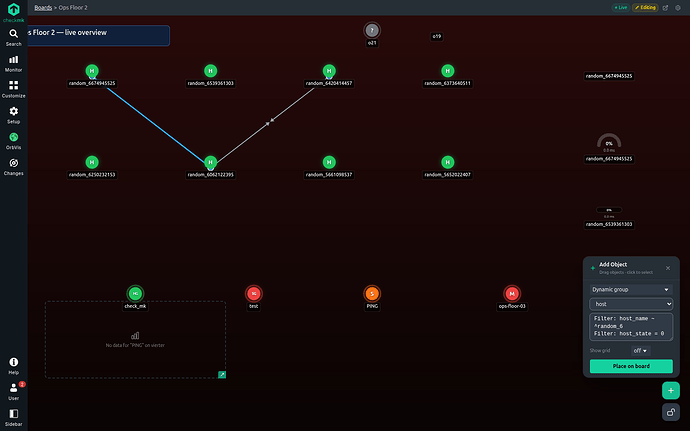The width and height of the screenshot is (690, 431).
Task: Select host node random_6539361303 in top row
Action: [x=210, y=71]
